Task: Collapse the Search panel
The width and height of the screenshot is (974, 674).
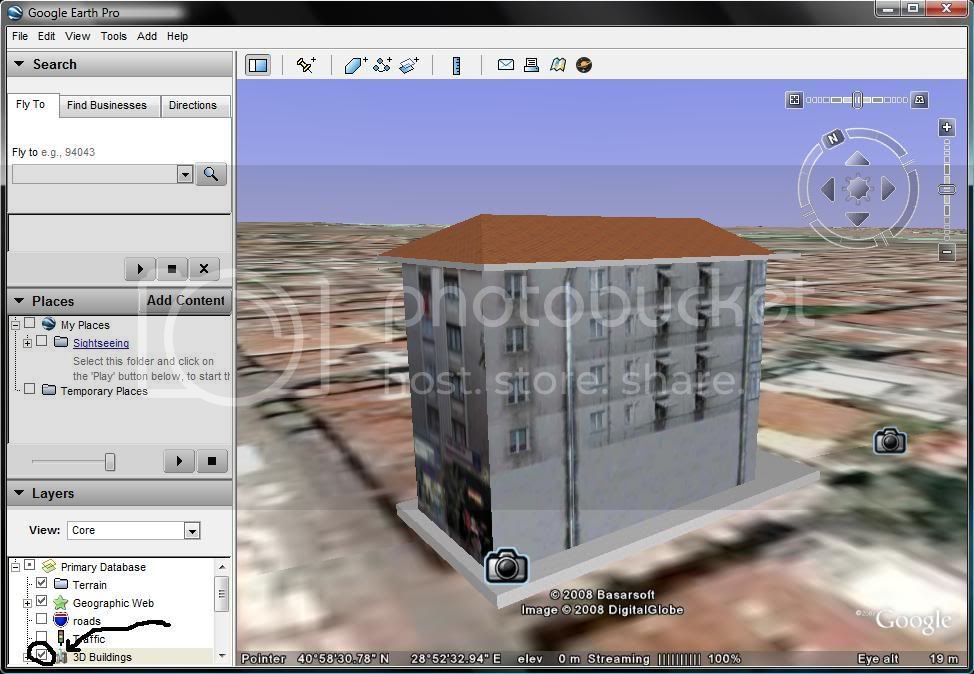Action: [19, 64]
